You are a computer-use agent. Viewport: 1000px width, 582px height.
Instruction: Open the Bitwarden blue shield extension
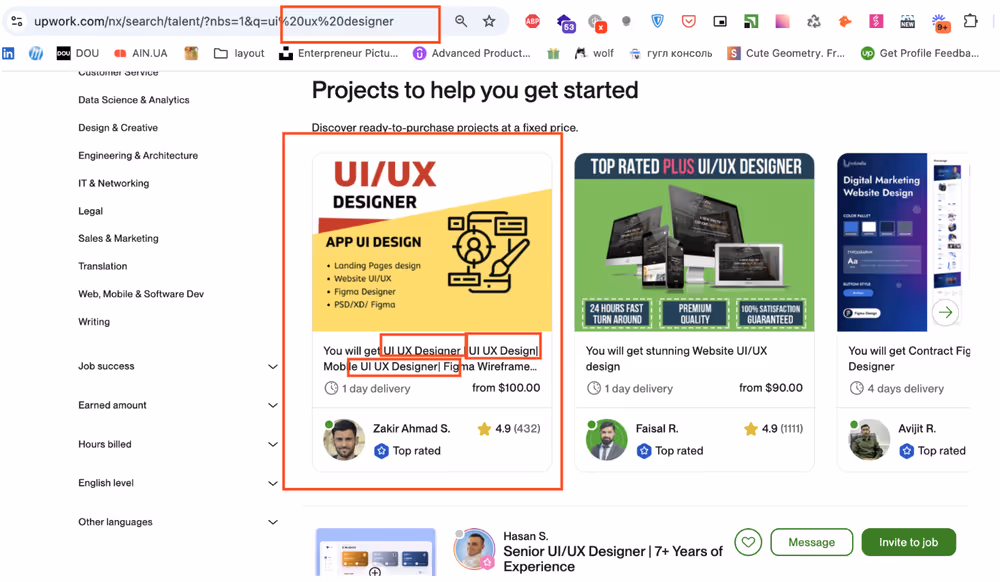657,21
